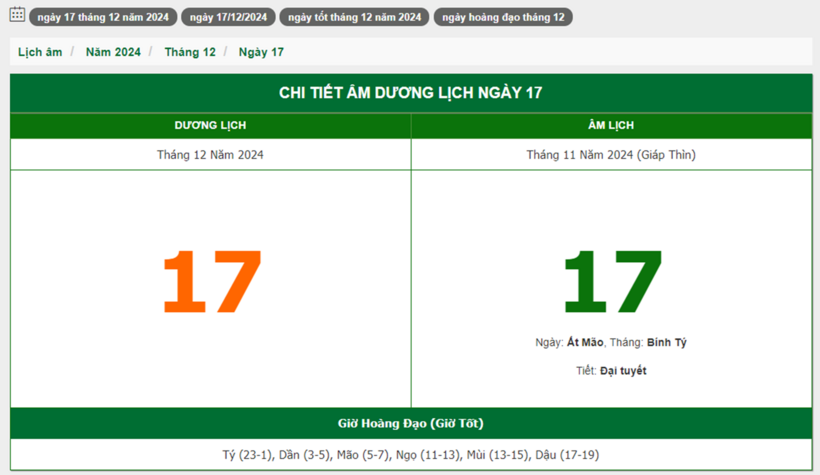The width and height of the screenshot is (820, 475).
Task: Click the 'DƯƠNG LỊCH' column header
Action: tap(210, 126)
